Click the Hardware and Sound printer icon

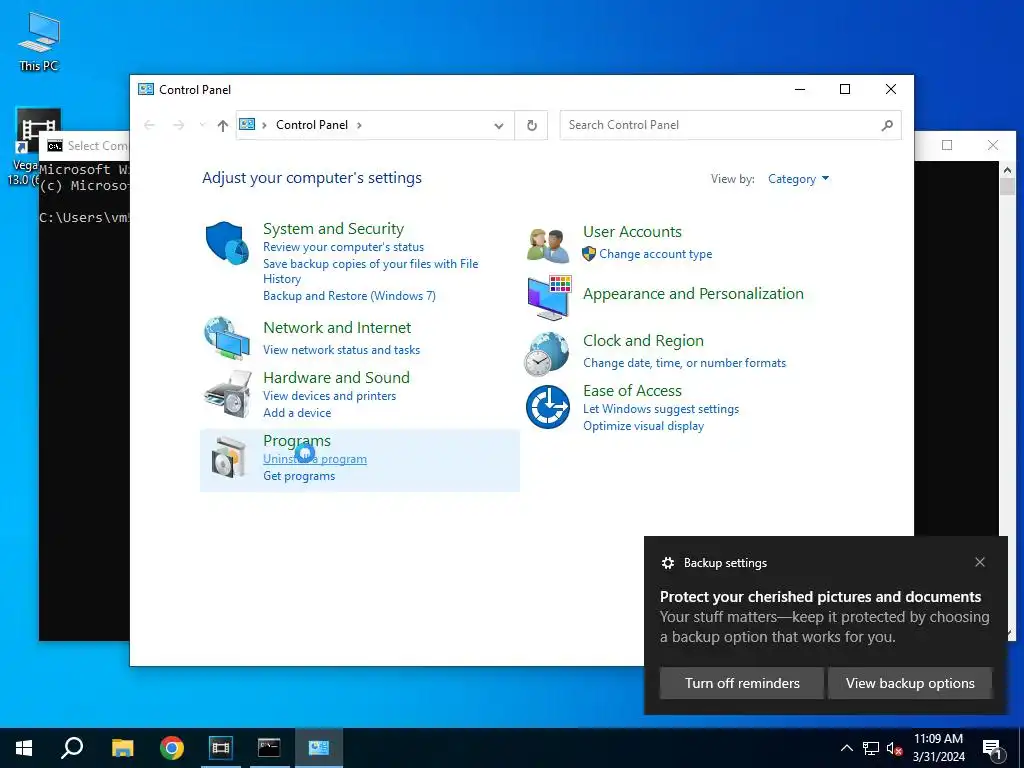coord(228,394)
